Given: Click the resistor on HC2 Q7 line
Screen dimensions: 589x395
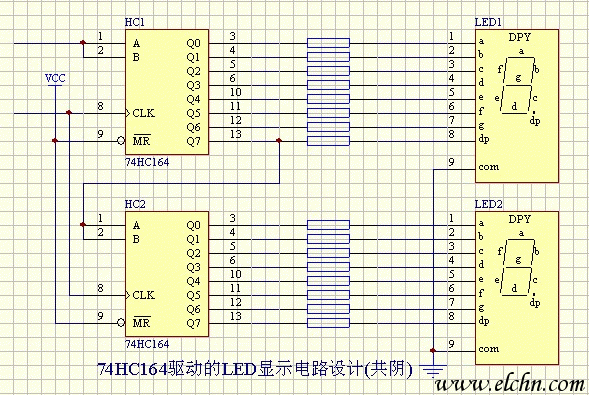Looking at the screenshot, I should [x=328, y=323].
